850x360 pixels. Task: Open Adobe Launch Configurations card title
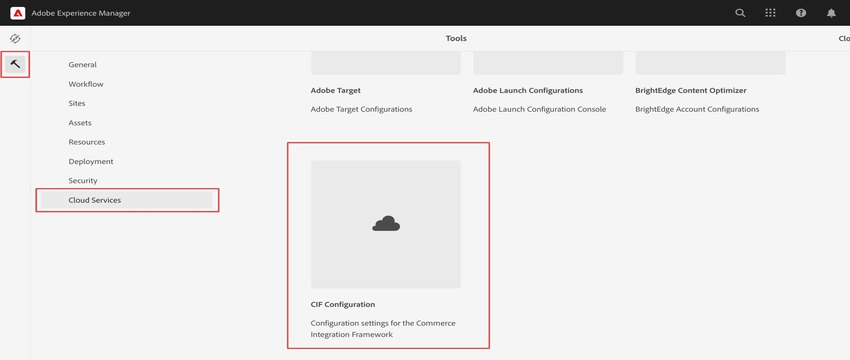pos(527,91)
